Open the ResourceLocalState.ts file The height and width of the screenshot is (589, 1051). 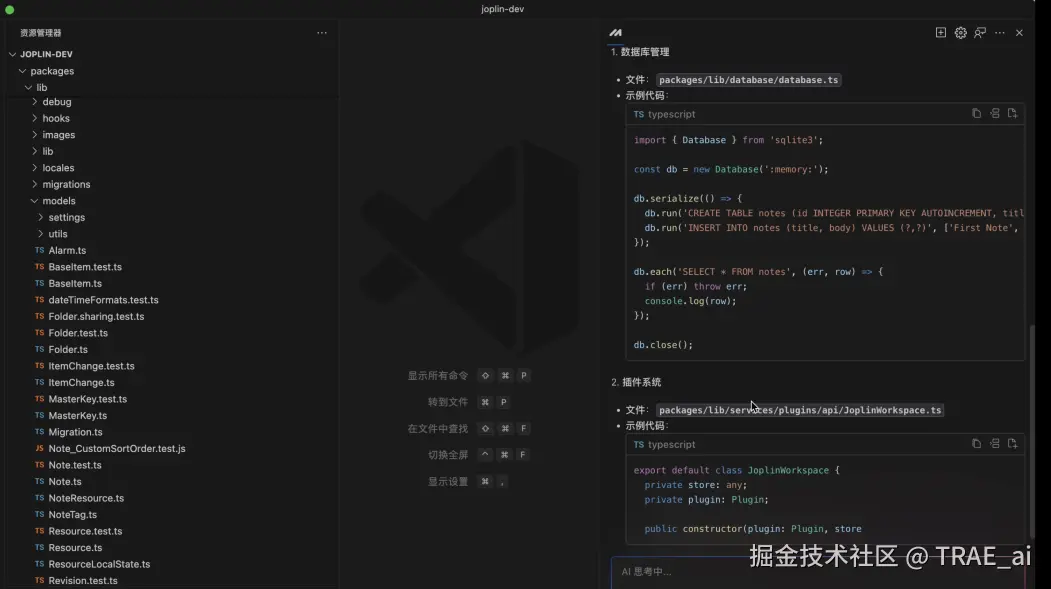99,564
